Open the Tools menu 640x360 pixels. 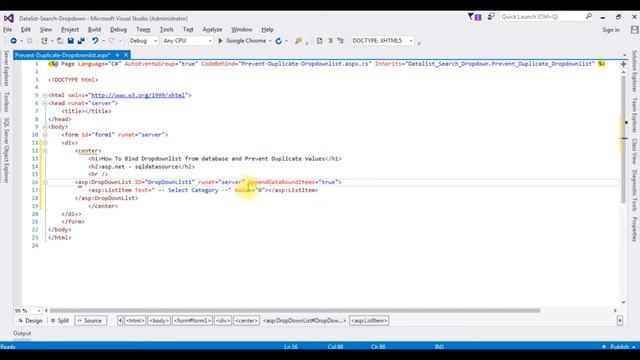pos(167,29)
